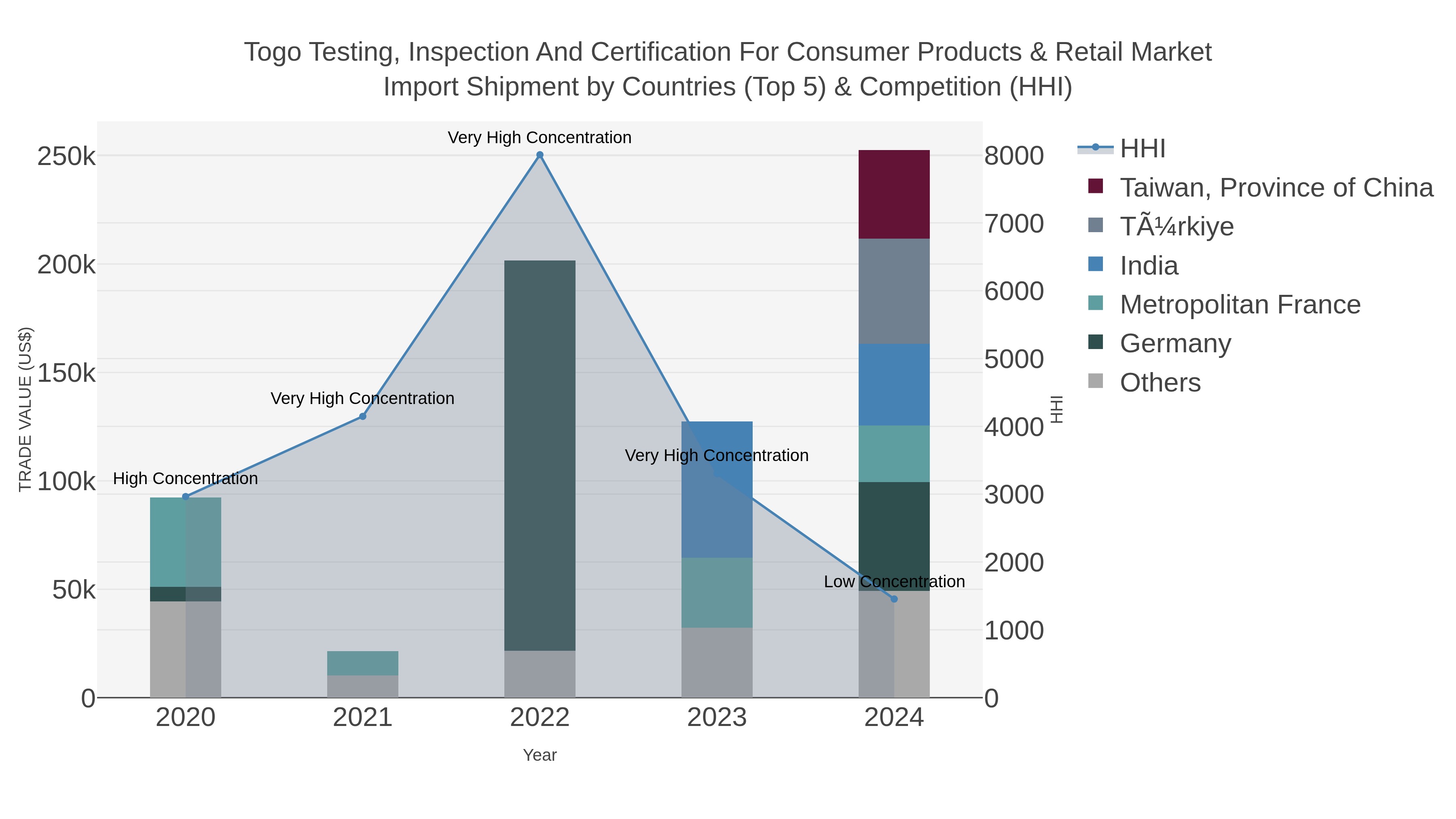The height and width of the screenshot is (819, 1456).
Task: Click the dark green Germany legend swatch
Action: click(1095, 342)
